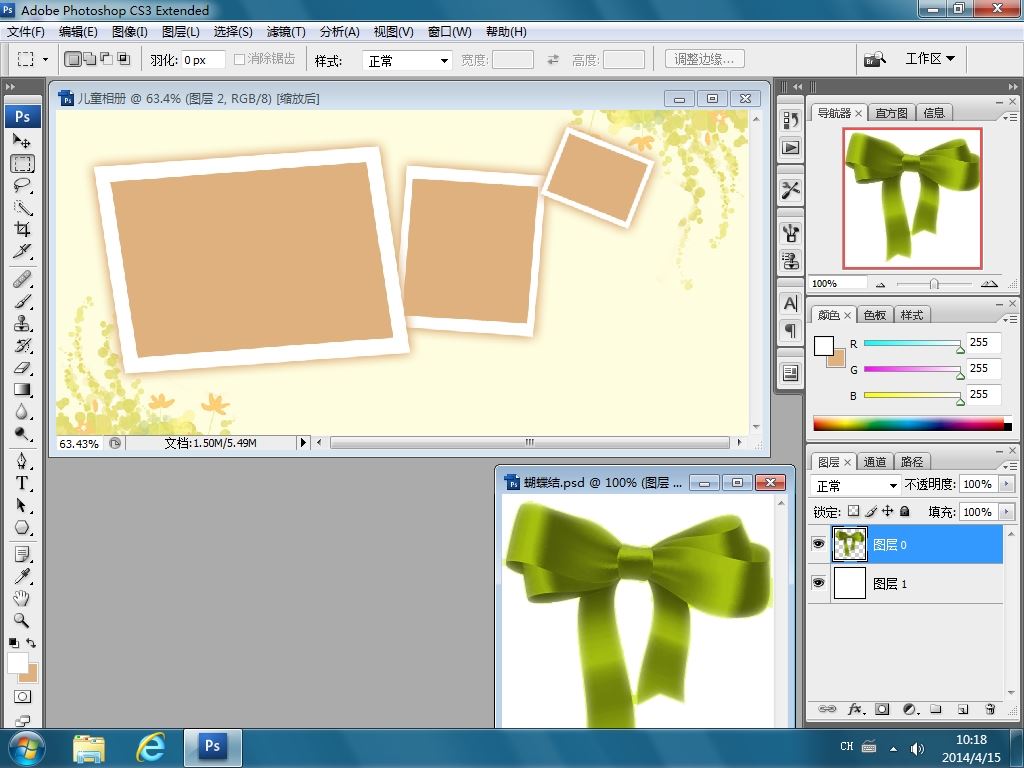Select the Hand tool
The image size is (1024, 768).
coord(22,598)
